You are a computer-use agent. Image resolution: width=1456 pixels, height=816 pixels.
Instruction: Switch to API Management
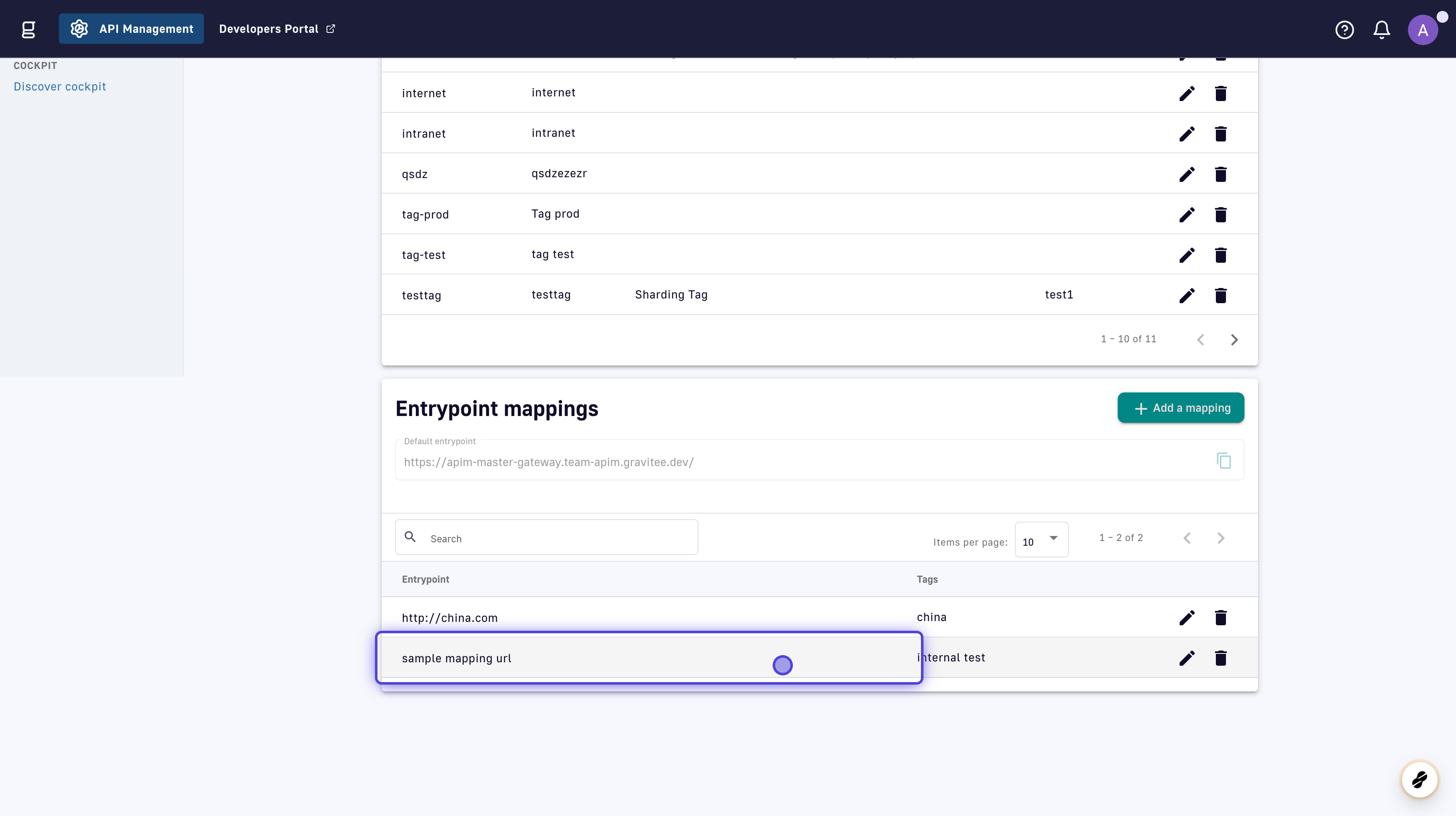pyautogui.click(x=131, y=29)
